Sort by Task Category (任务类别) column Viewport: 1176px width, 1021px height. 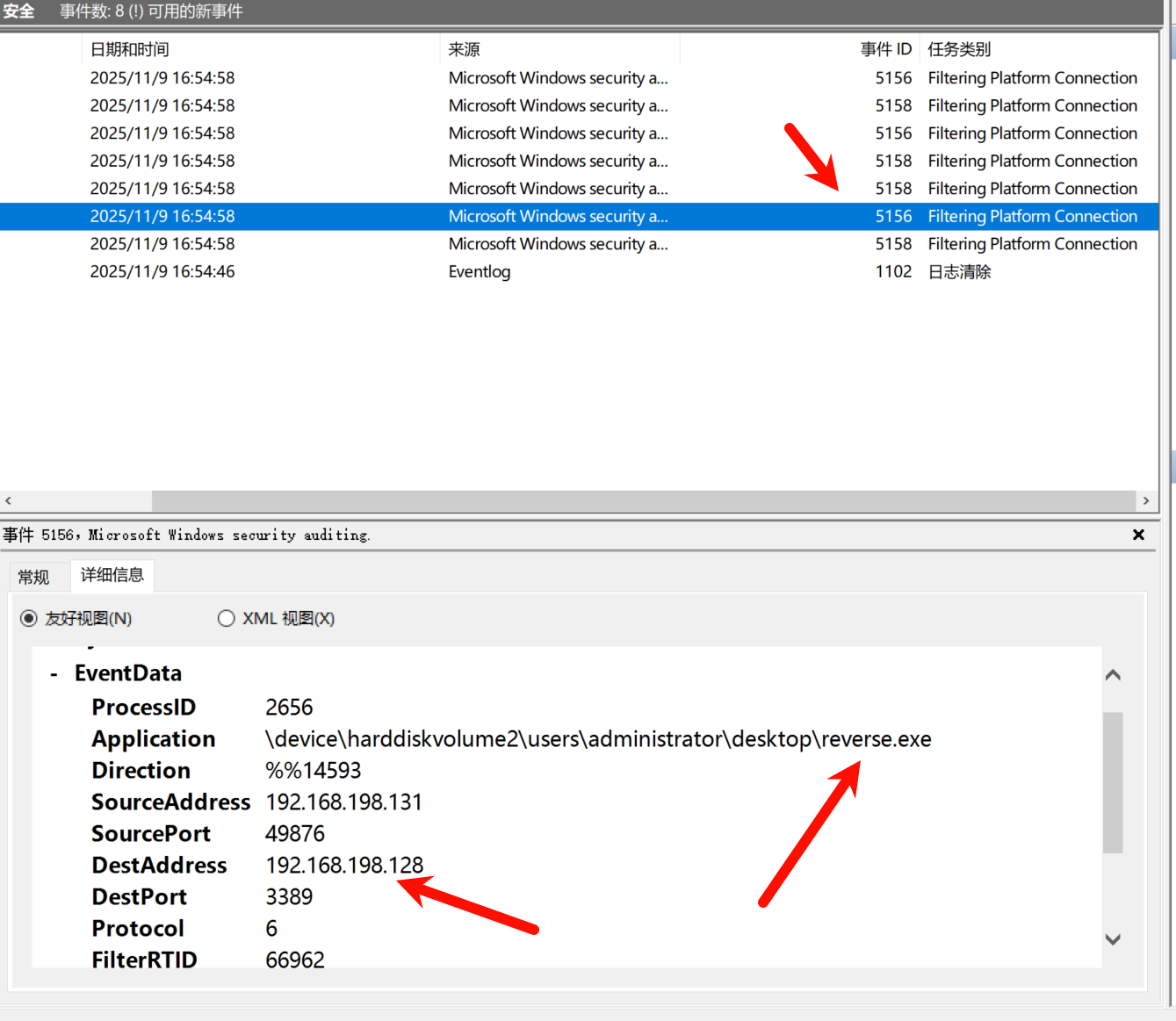(x=959, y=50)
